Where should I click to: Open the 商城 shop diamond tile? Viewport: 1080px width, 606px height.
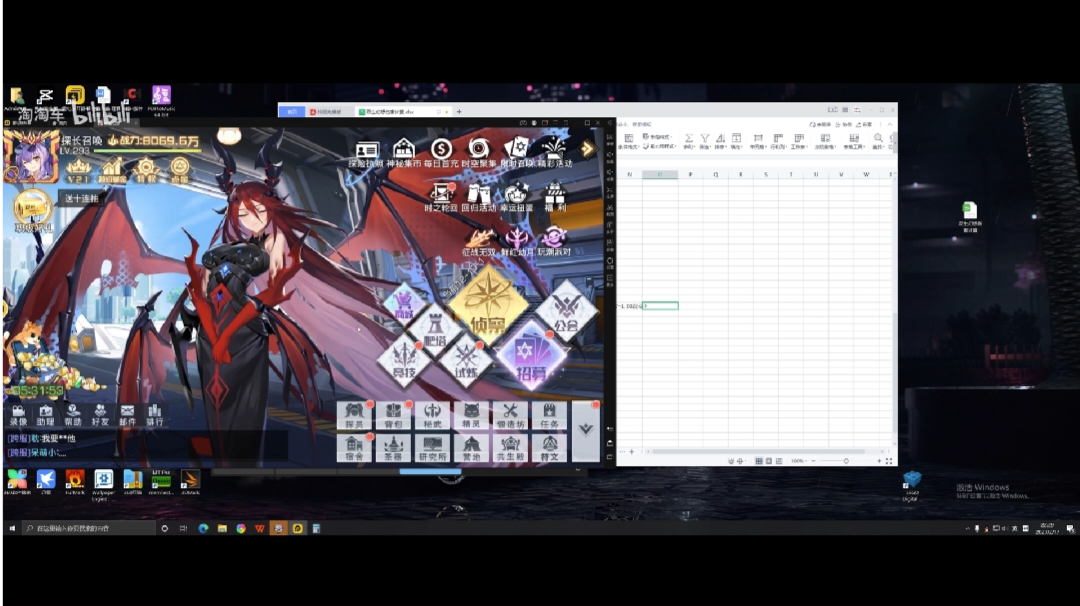point(404,306)
